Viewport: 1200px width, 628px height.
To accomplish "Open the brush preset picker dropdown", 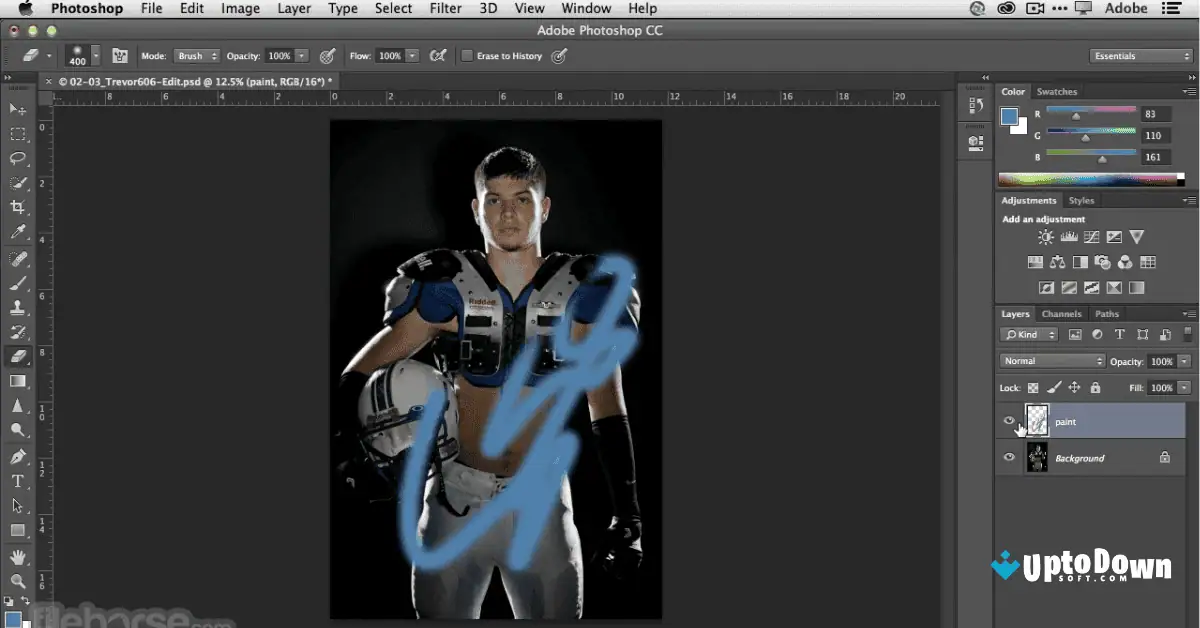I will tap(95, 56).
